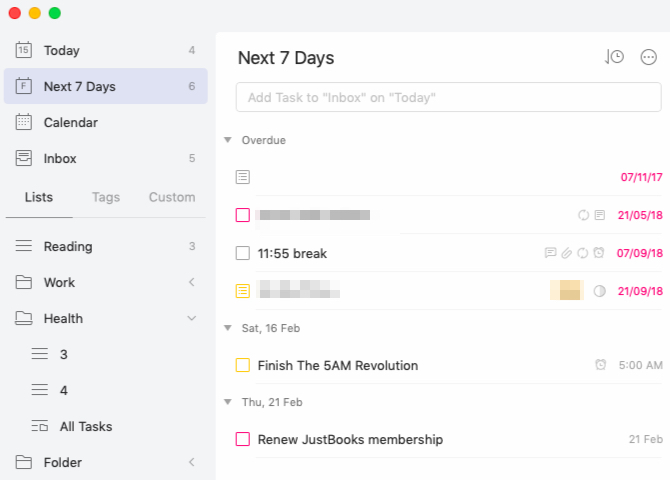Switch to the Custom tab
670x480 pixels.
172,197
